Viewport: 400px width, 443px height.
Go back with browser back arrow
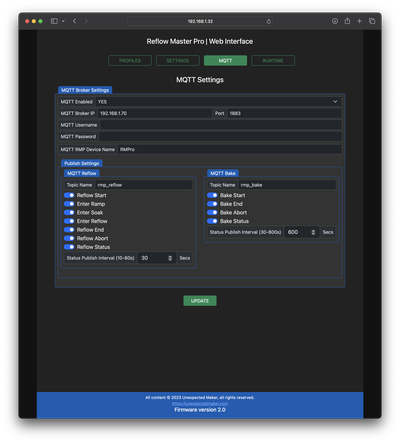[75, 21]
